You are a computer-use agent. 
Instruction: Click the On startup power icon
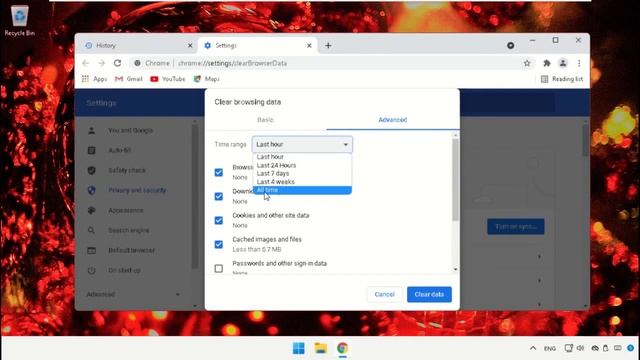91,270
